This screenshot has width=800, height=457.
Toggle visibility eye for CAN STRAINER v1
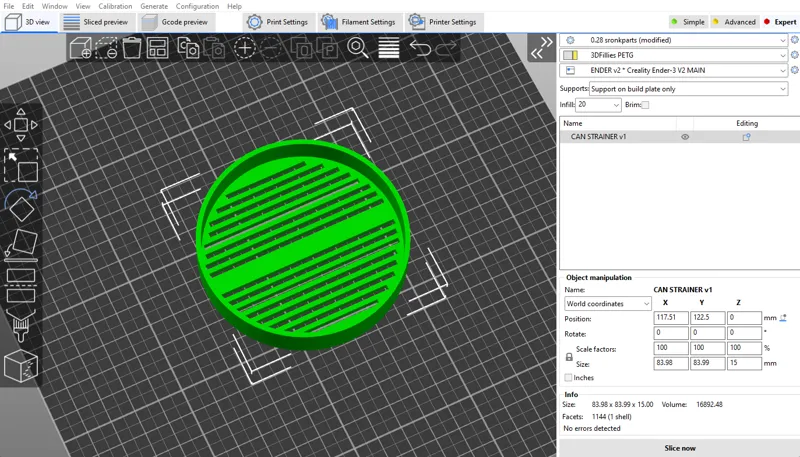click(x=685, y=137)
